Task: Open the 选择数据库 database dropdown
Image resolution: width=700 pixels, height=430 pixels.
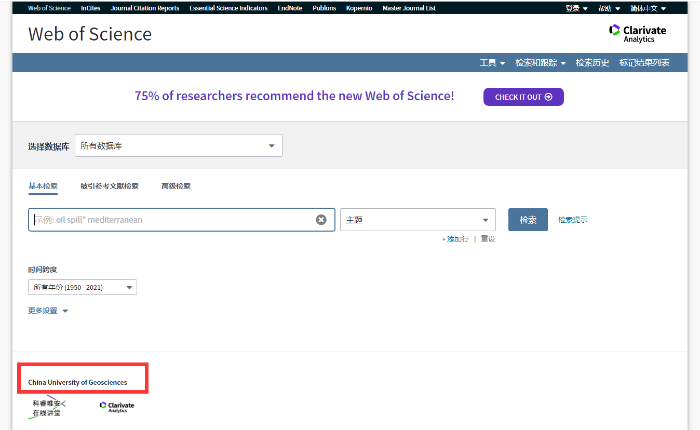Action: tap(179, 146)
